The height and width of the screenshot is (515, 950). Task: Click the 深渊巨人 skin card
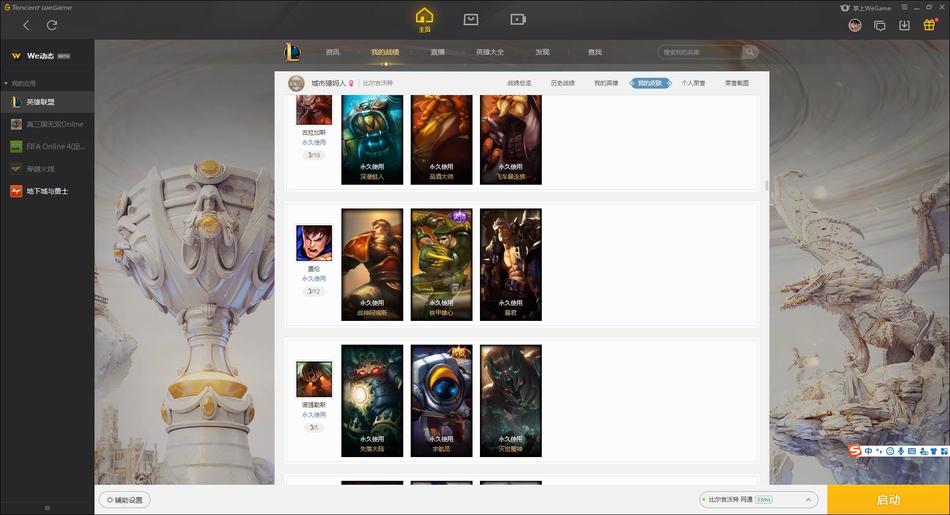(x=372, y=139)
